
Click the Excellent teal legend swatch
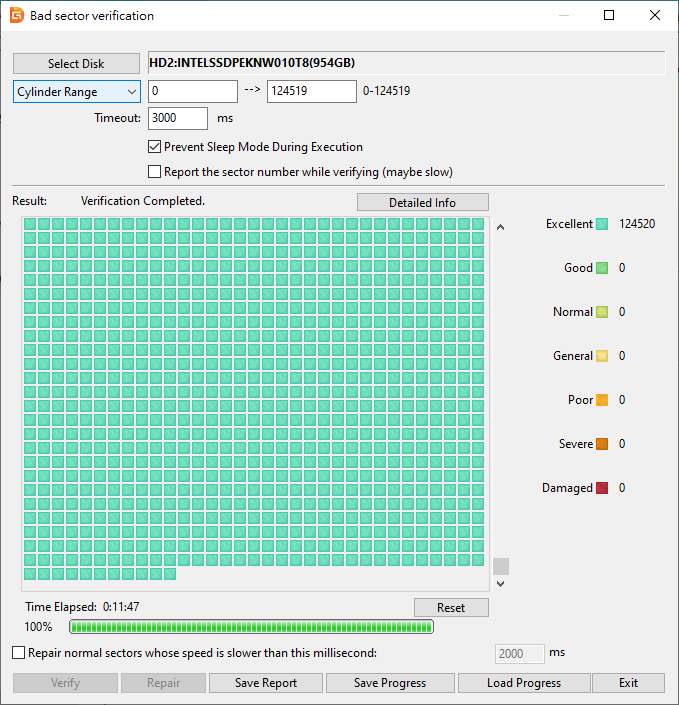pos(602,224)
